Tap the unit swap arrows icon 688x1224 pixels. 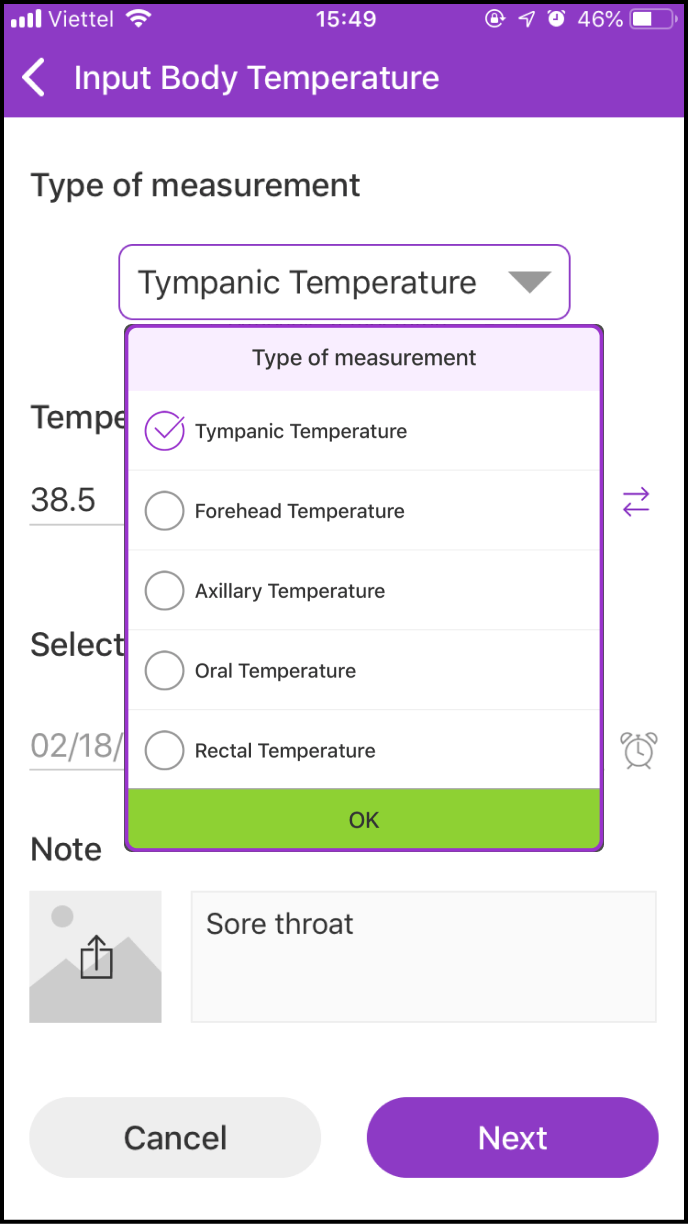click(636, 501)
